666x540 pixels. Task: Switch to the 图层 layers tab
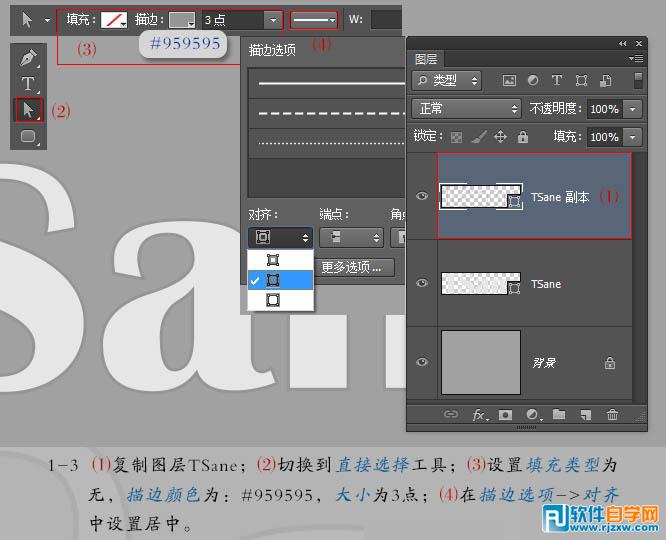426,59
